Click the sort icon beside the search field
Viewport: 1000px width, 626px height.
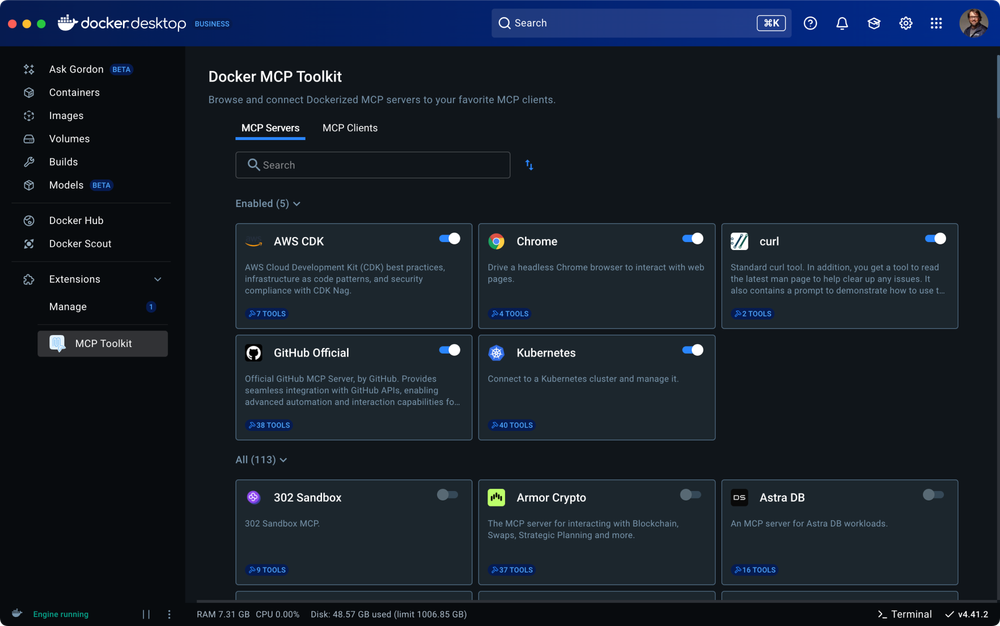pos(529,165)
